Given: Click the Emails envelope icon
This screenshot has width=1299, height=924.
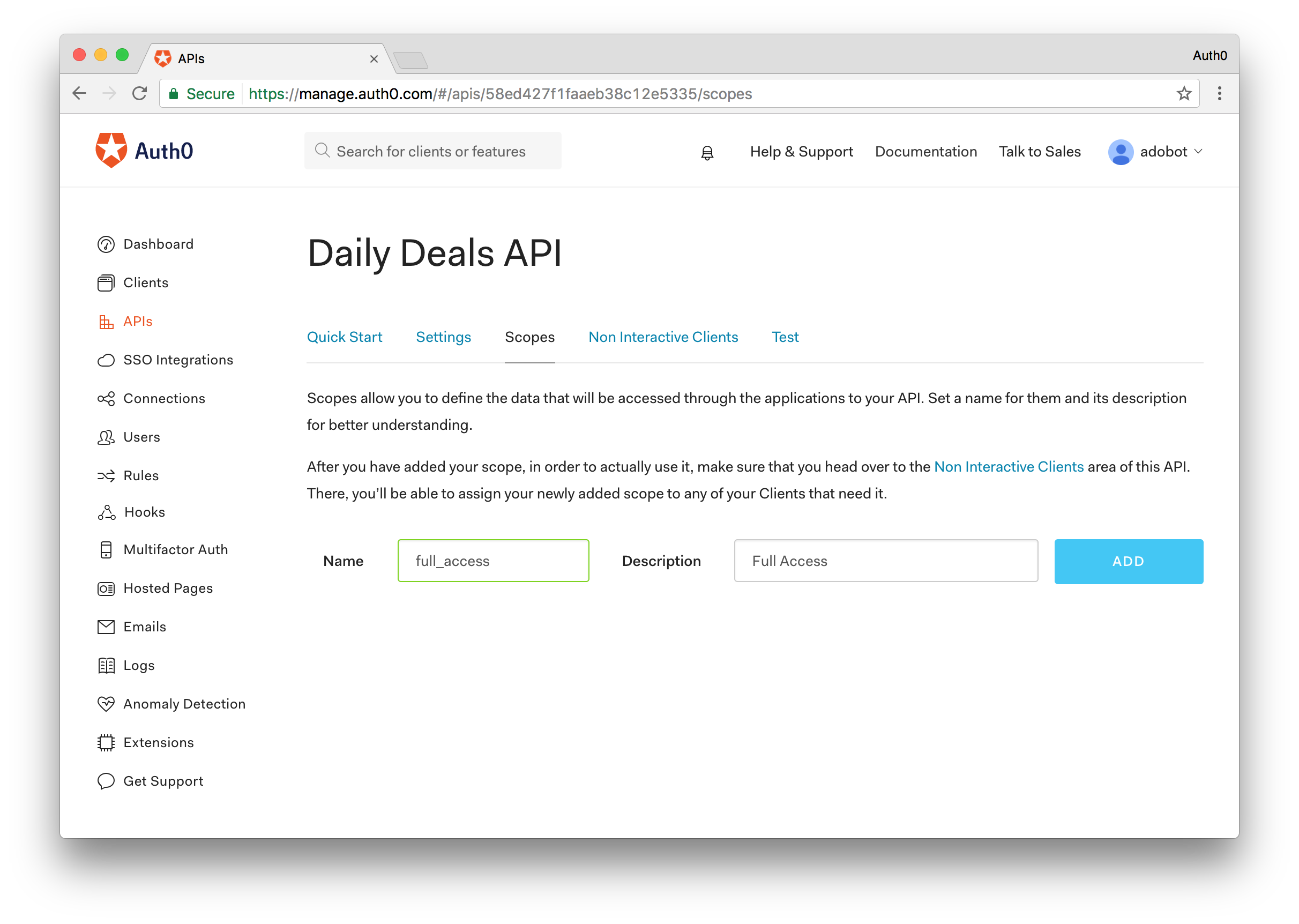Looking at the screenshot, I should 106,627.
